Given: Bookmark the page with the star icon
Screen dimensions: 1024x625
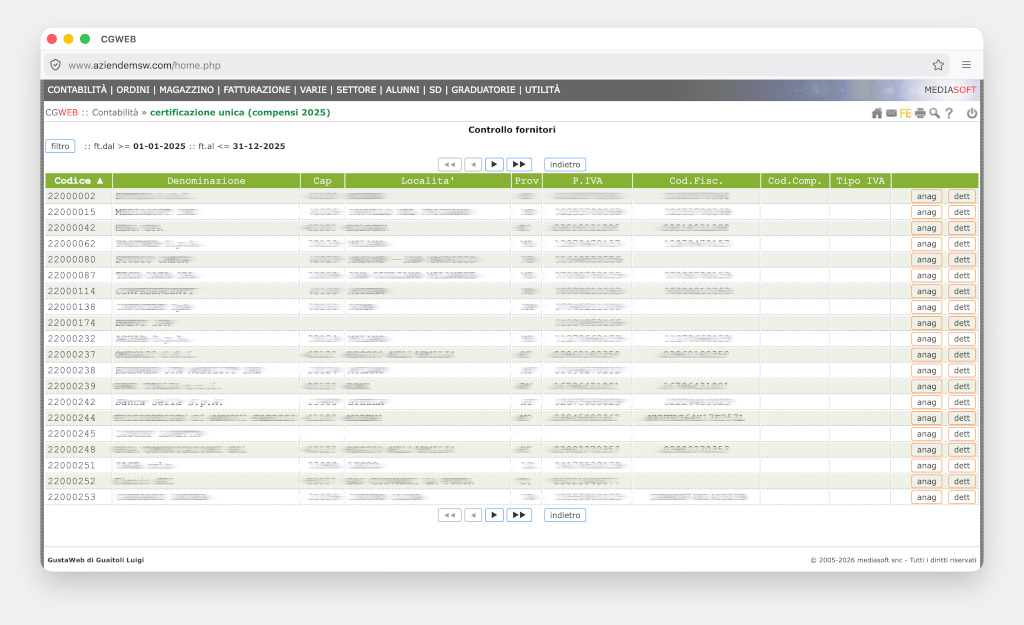Looking at the screenshot, I should pyautogui.click(x=938, y=65).
